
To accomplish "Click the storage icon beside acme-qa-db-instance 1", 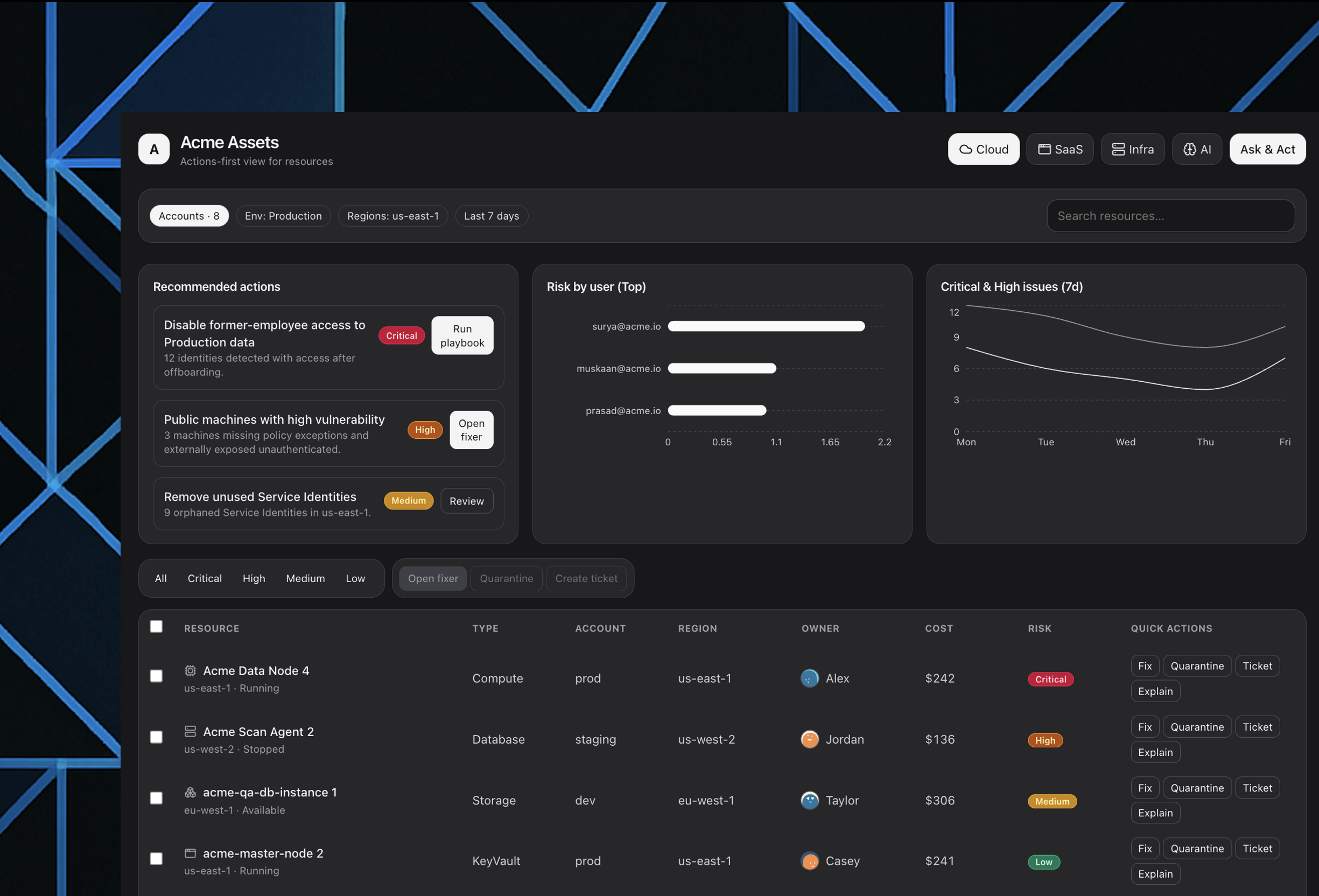I will pos(190,792).
